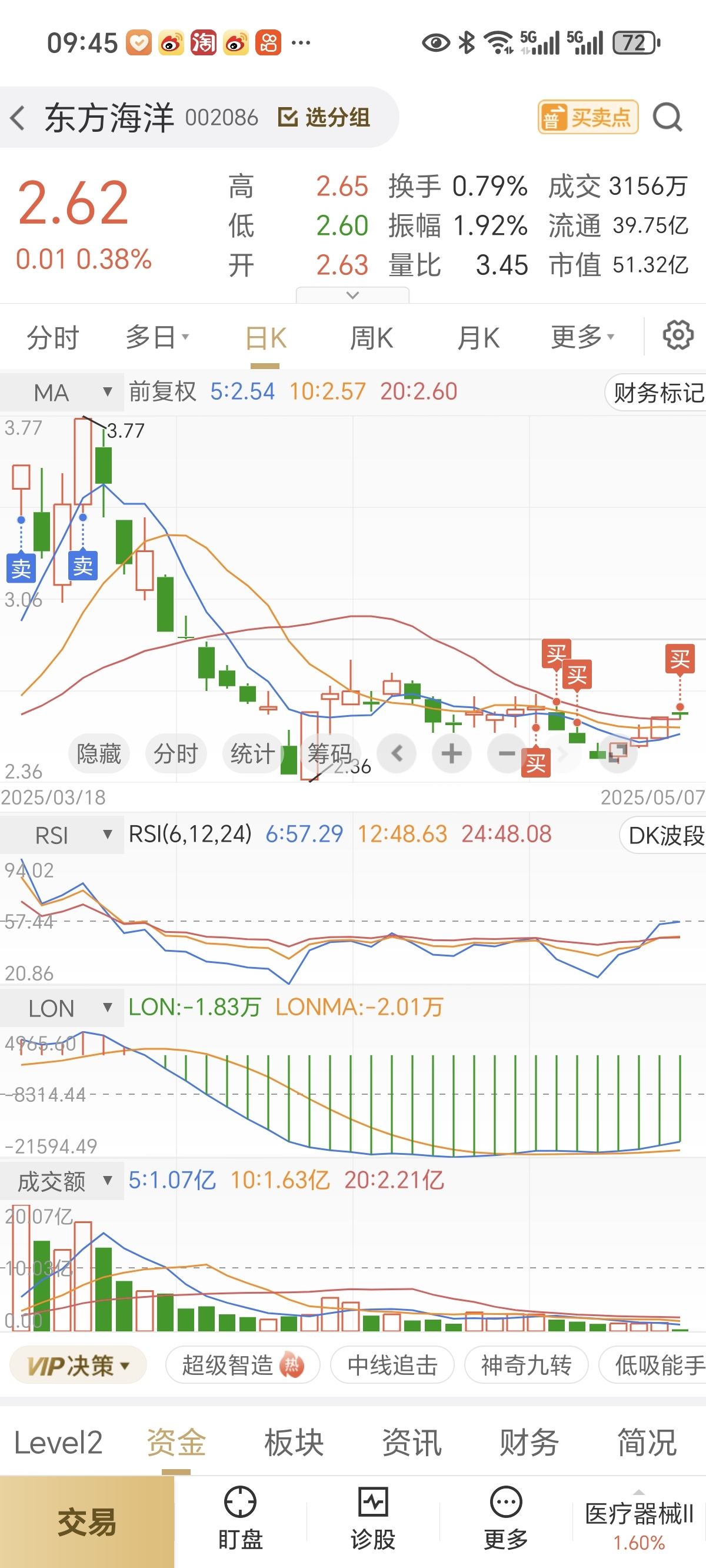The image size is (706, 1568).
Task: Open the RSI indicator dropdown
Action: pyautogui.click(x=61, y=835)
